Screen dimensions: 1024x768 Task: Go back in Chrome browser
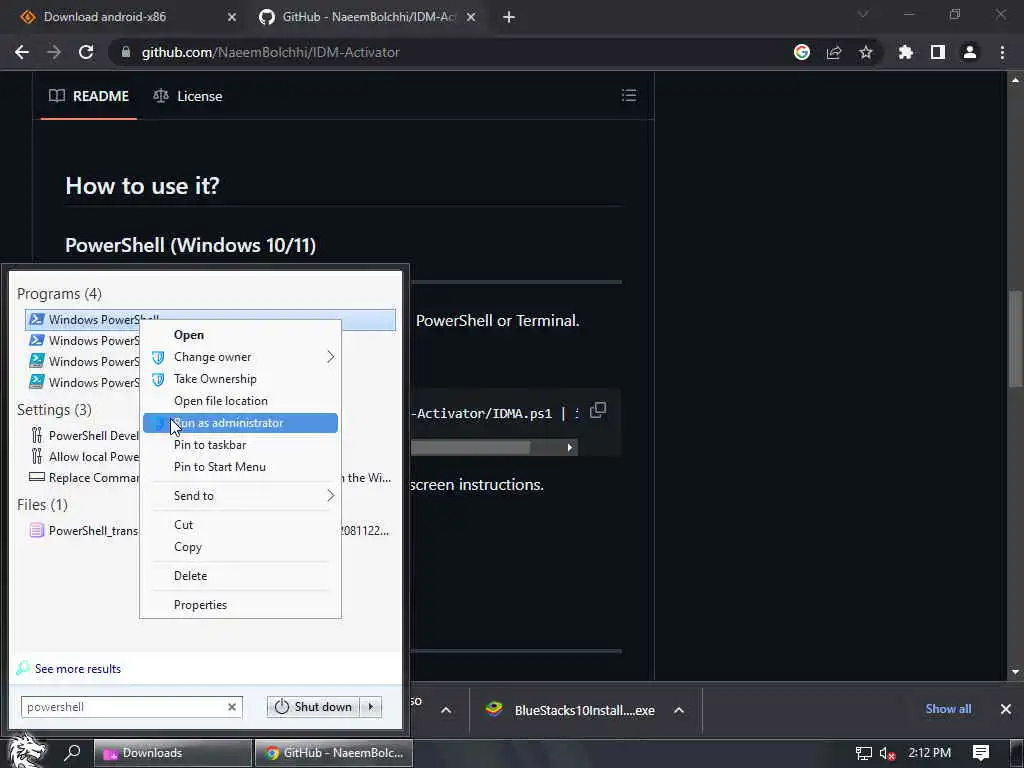pos(22,52)
